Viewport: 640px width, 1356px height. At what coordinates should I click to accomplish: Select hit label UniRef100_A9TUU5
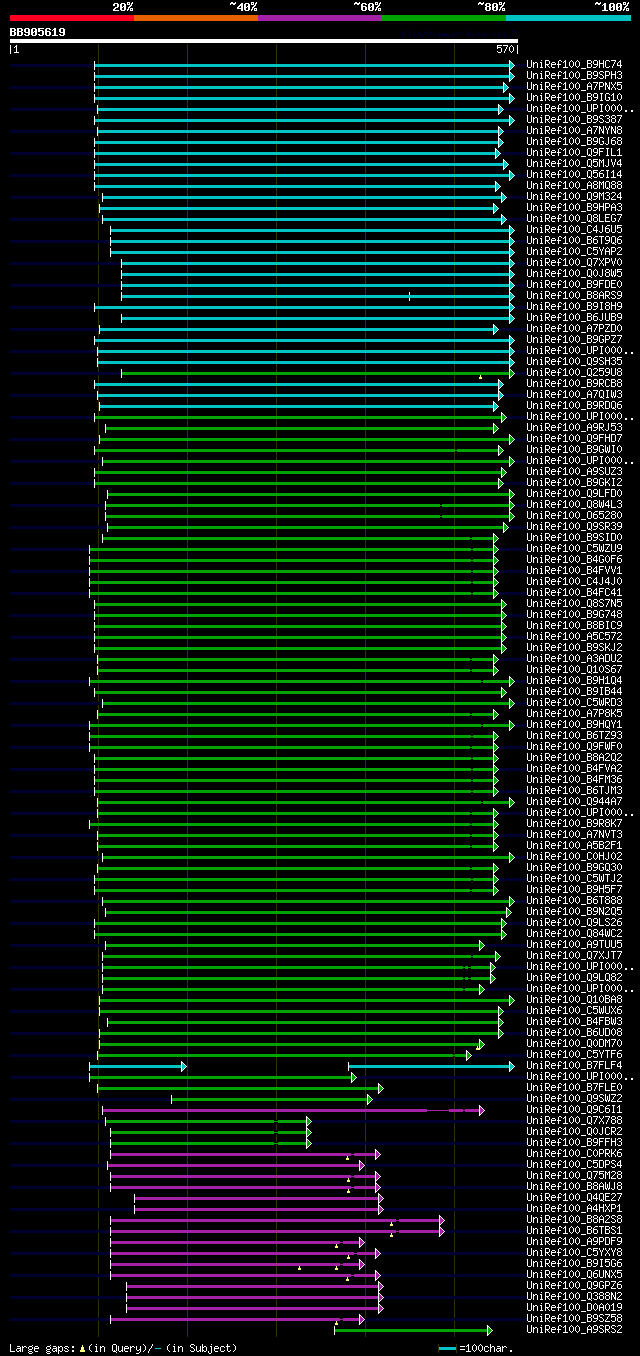pyautogui.click(x=574, y=945)
